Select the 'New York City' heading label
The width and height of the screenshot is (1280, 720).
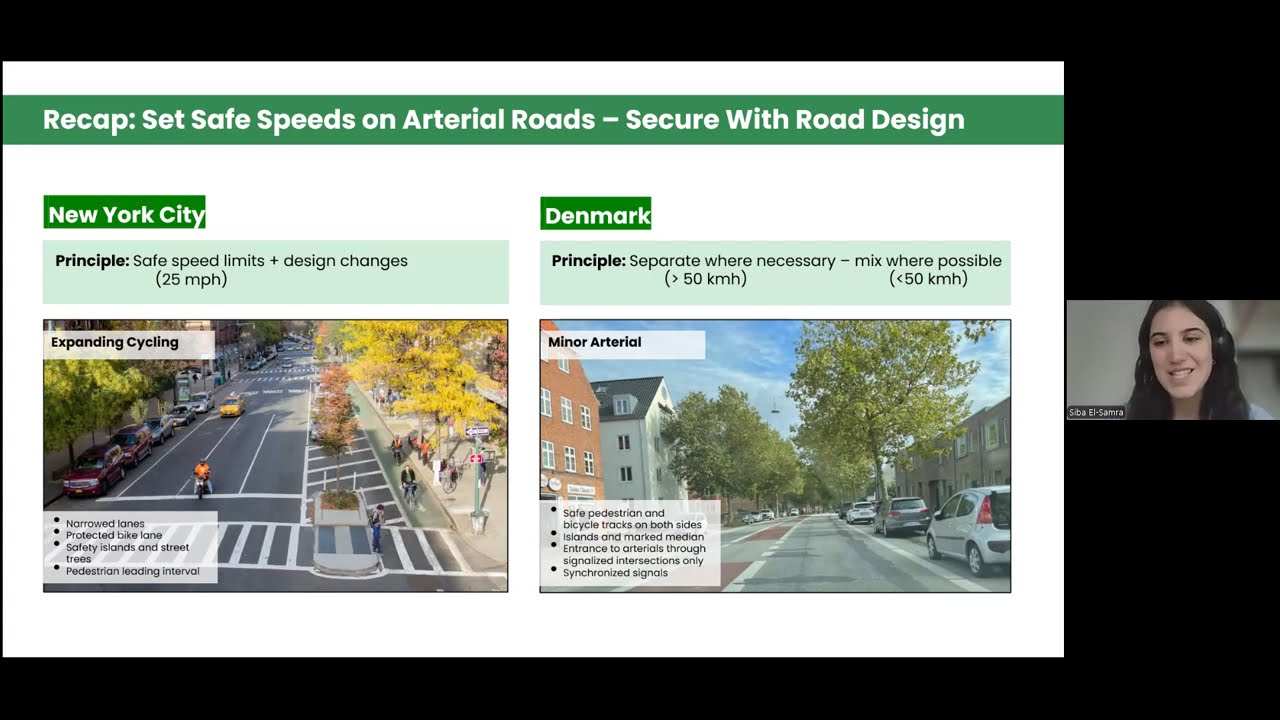click(125, 214)
